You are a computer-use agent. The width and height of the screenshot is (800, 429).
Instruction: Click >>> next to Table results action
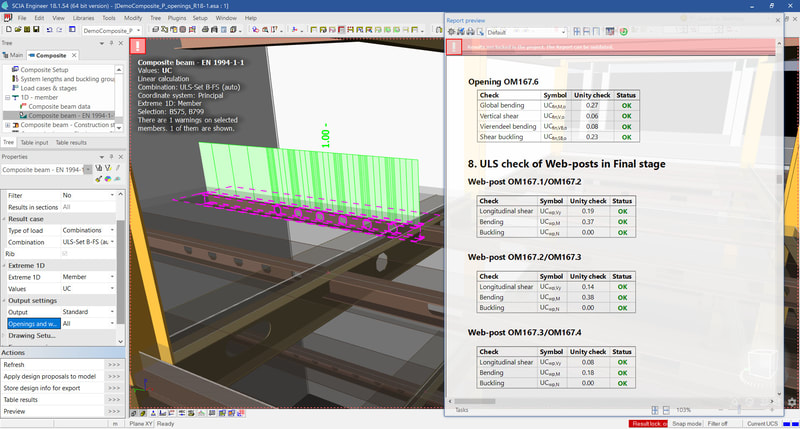(114, 400)
